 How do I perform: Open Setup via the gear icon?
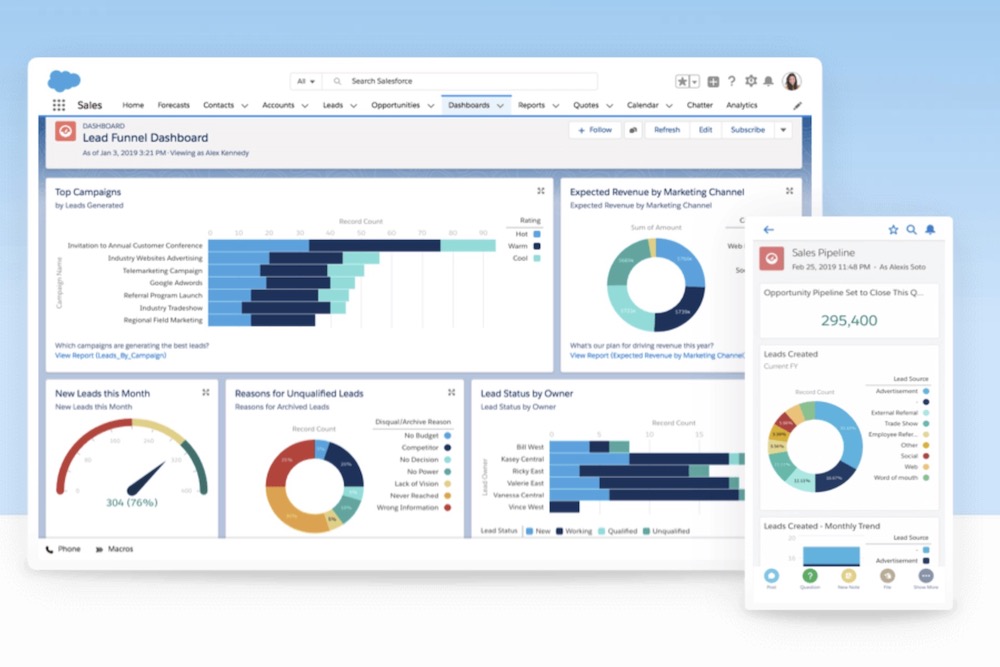(x=752, y=82)
